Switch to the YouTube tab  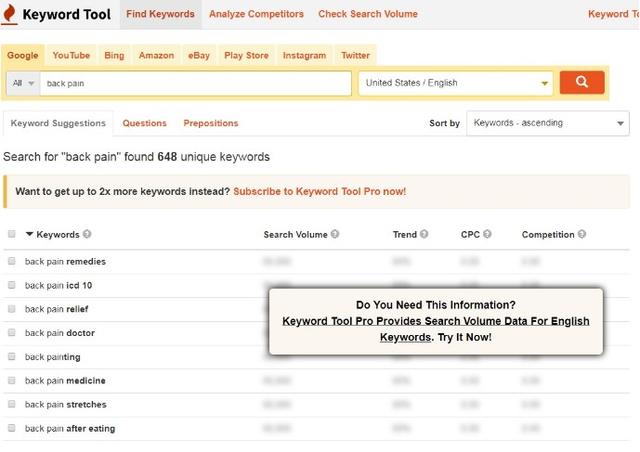pos(71,56)
